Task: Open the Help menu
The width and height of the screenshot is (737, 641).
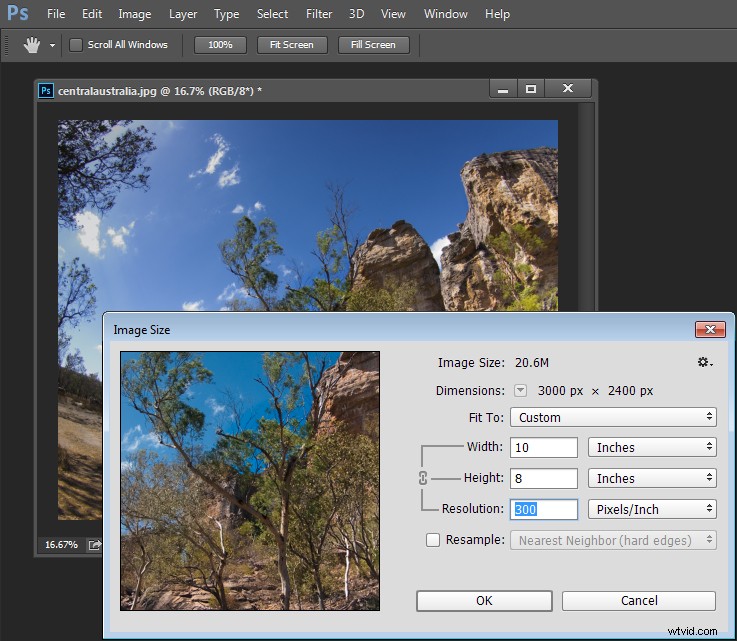Action: (497, 14)
